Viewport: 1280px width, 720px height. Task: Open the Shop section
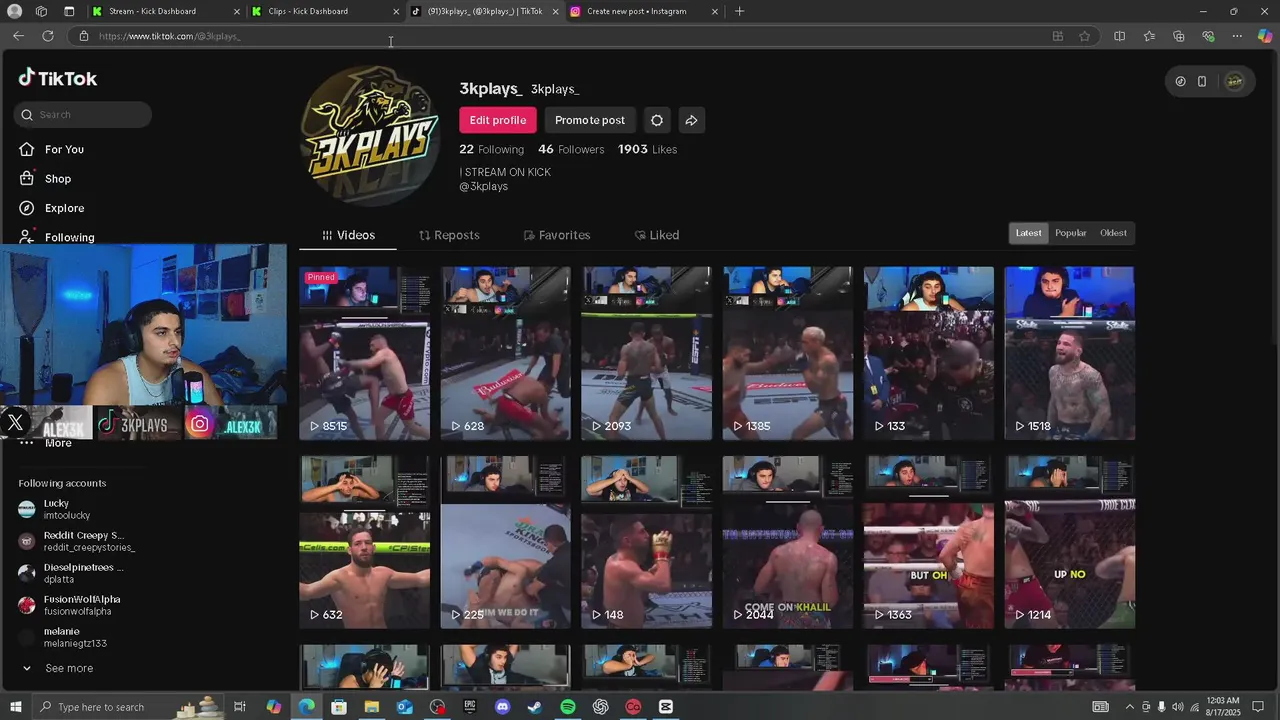(58, 178)
